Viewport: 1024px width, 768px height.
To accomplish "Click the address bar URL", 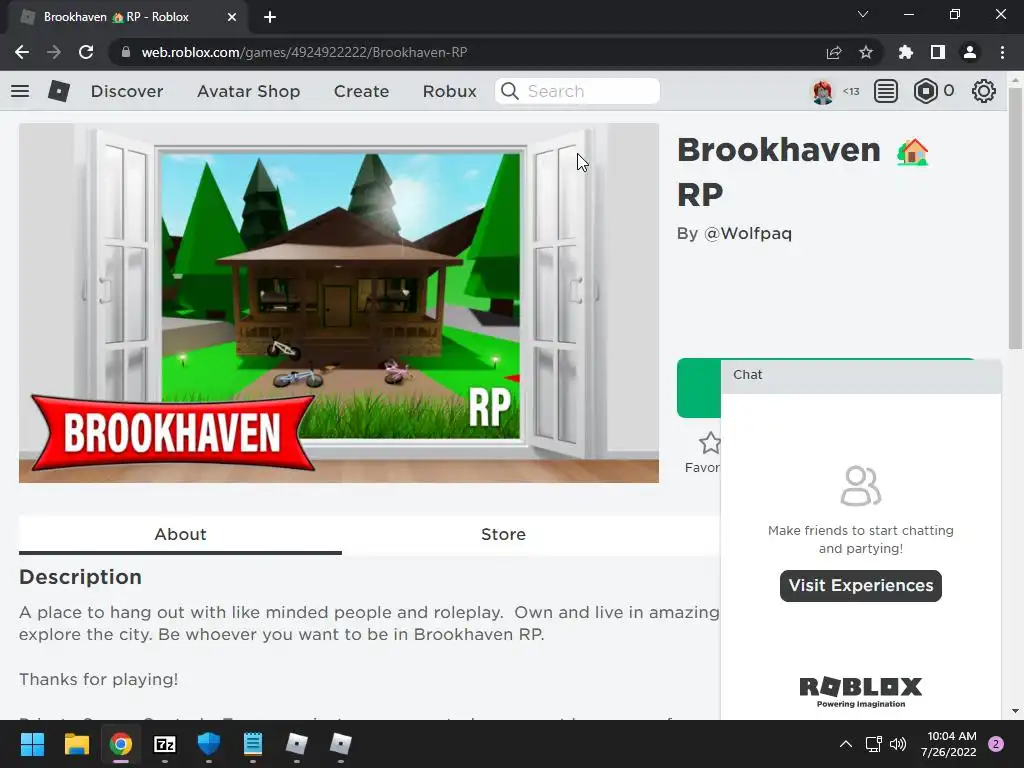I will click(x=304, y=52).
